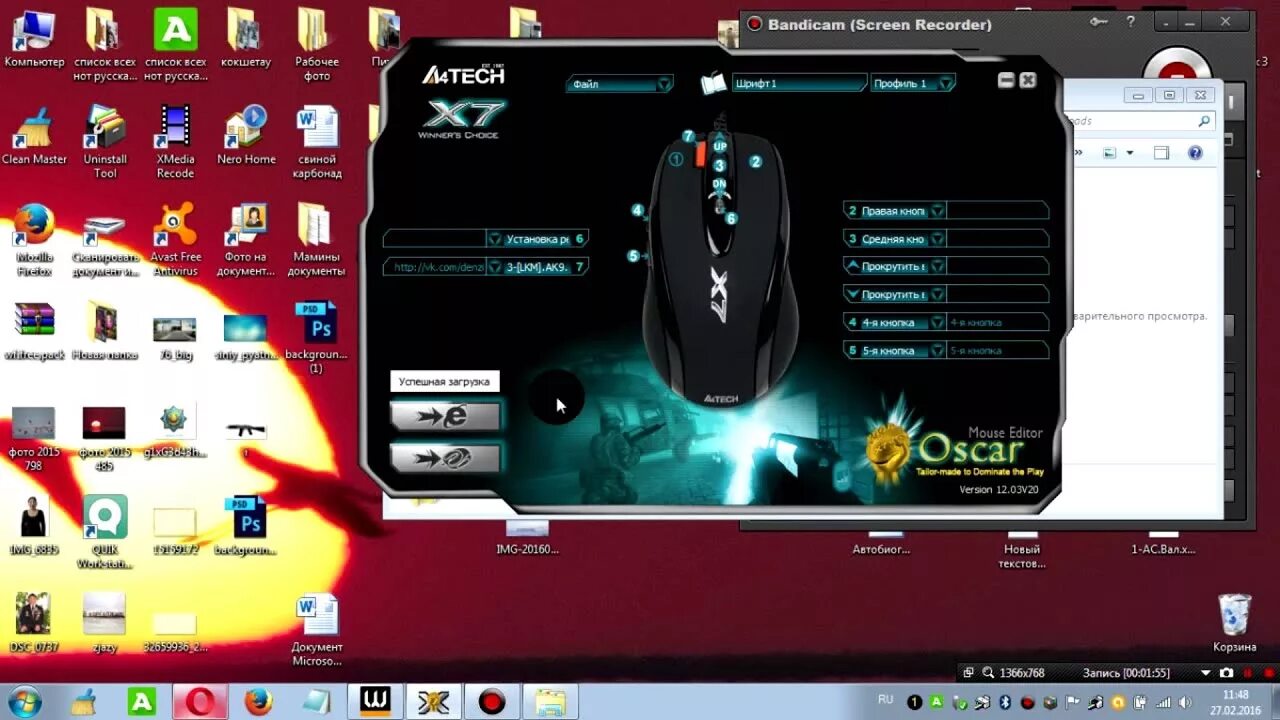Click the Шрифт 1 script name field
The height and width of the screenshot is (720, 1280).
tap(799, 84)
